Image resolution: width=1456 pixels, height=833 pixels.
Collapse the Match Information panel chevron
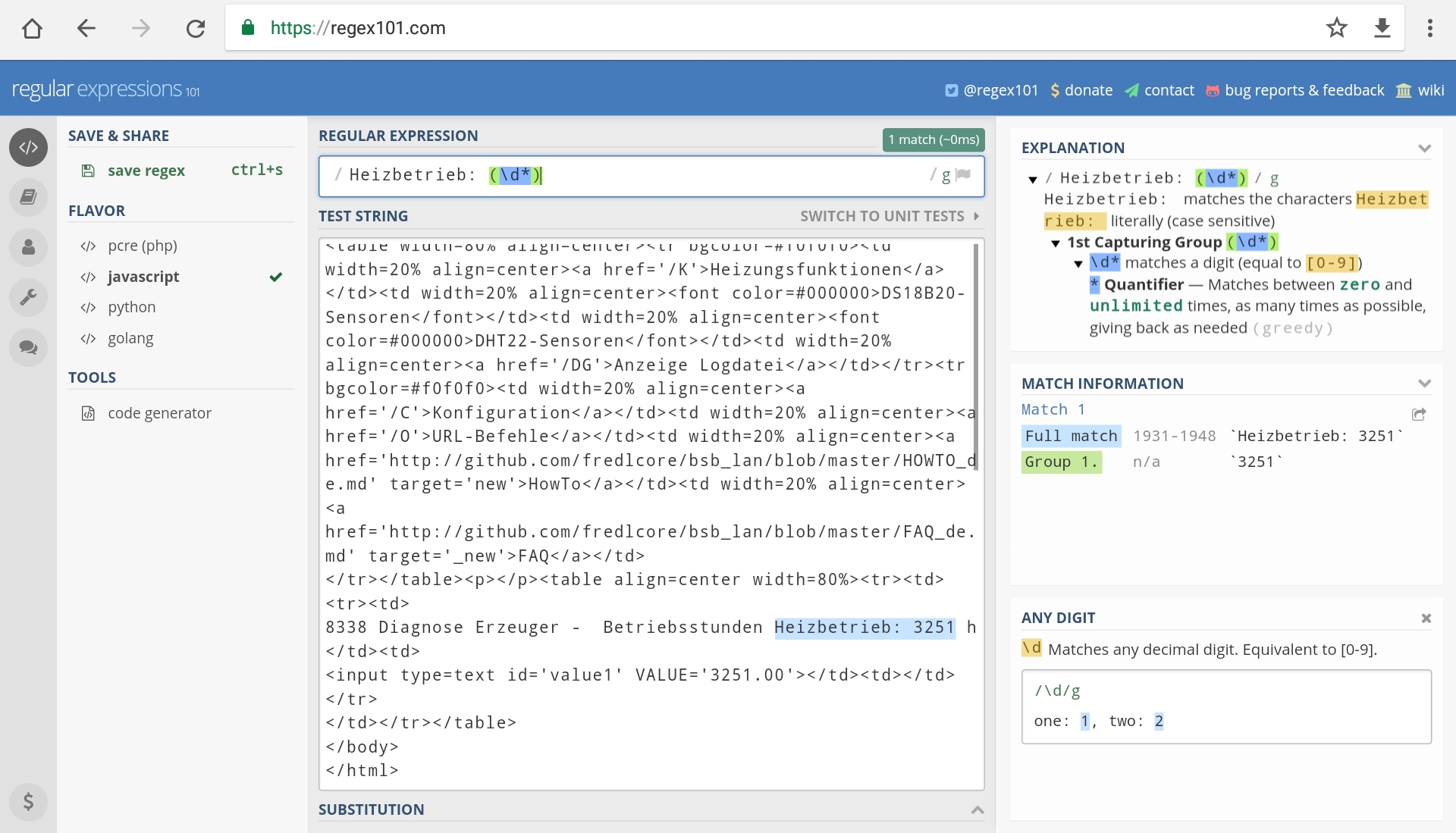click(1424, 384)
